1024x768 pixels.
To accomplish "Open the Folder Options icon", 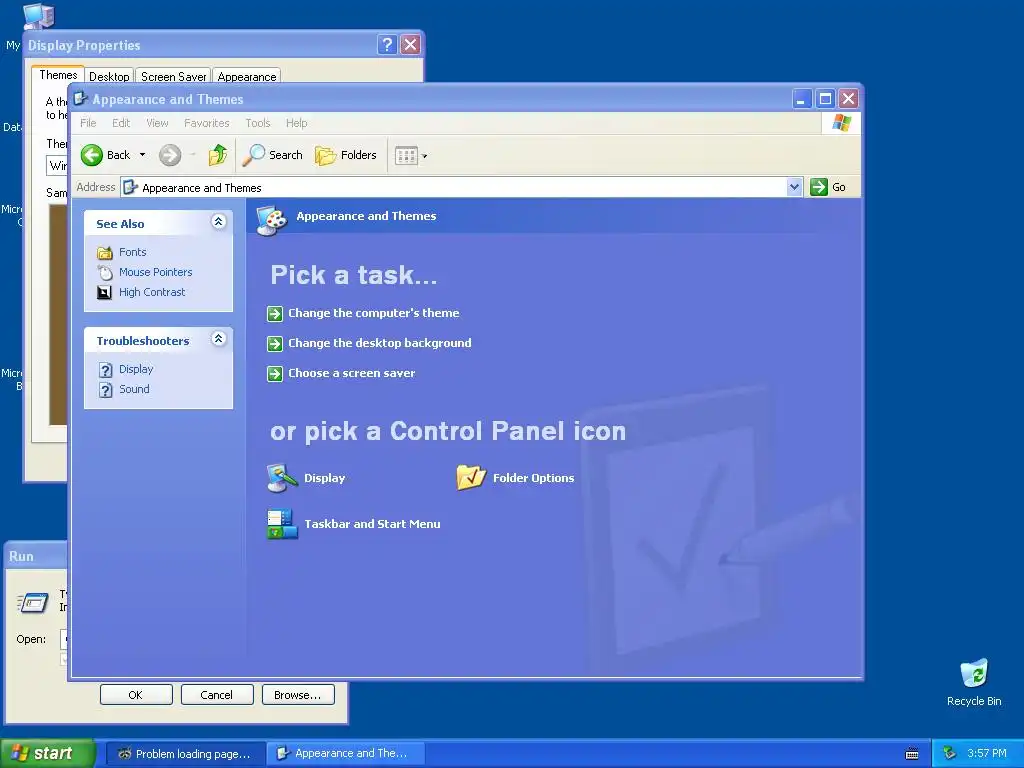I will click(471, 478).
